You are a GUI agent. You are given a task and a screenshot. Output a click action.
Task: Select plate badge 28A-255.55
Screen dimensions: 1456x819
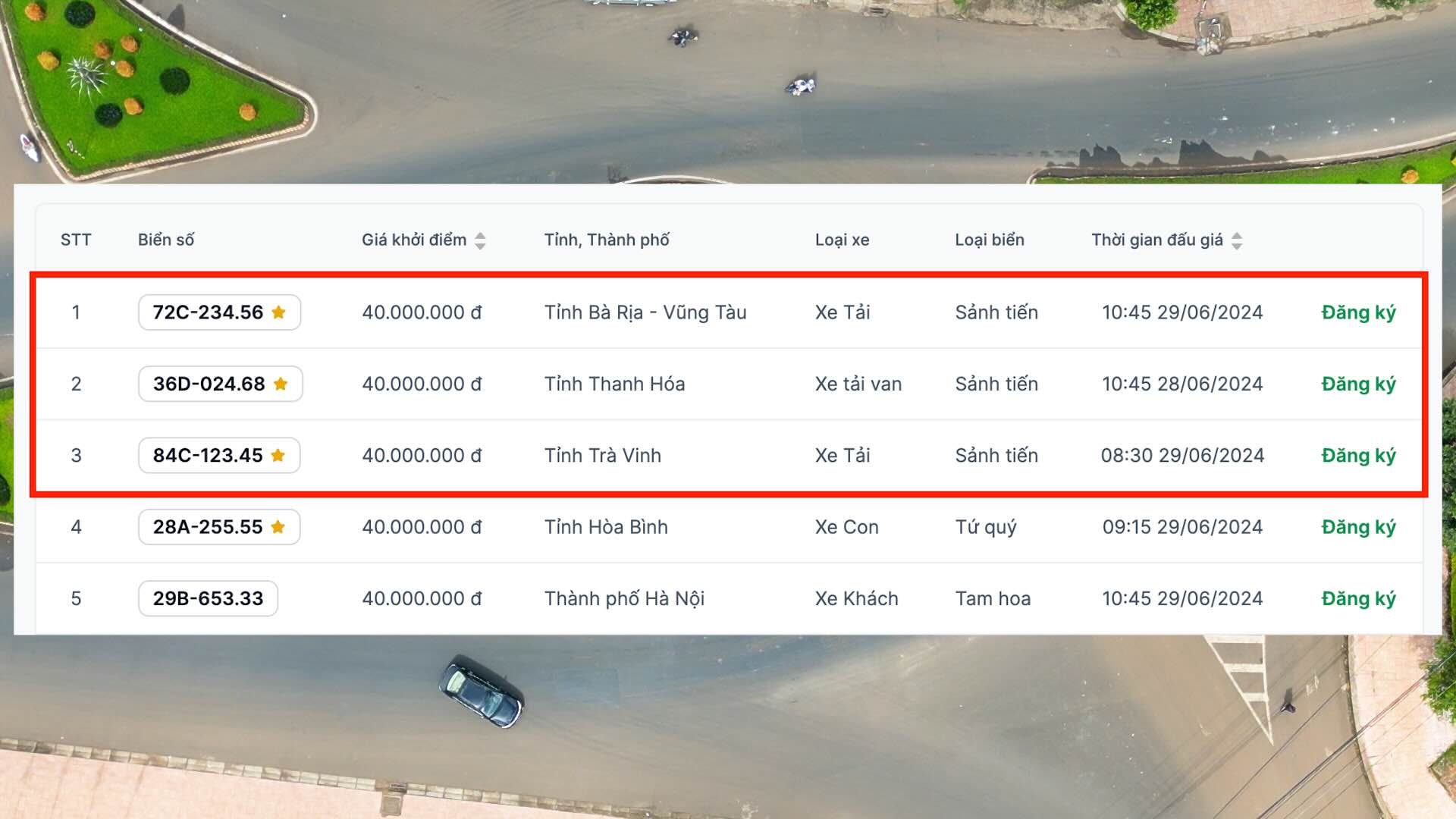[x=208, y=527]
